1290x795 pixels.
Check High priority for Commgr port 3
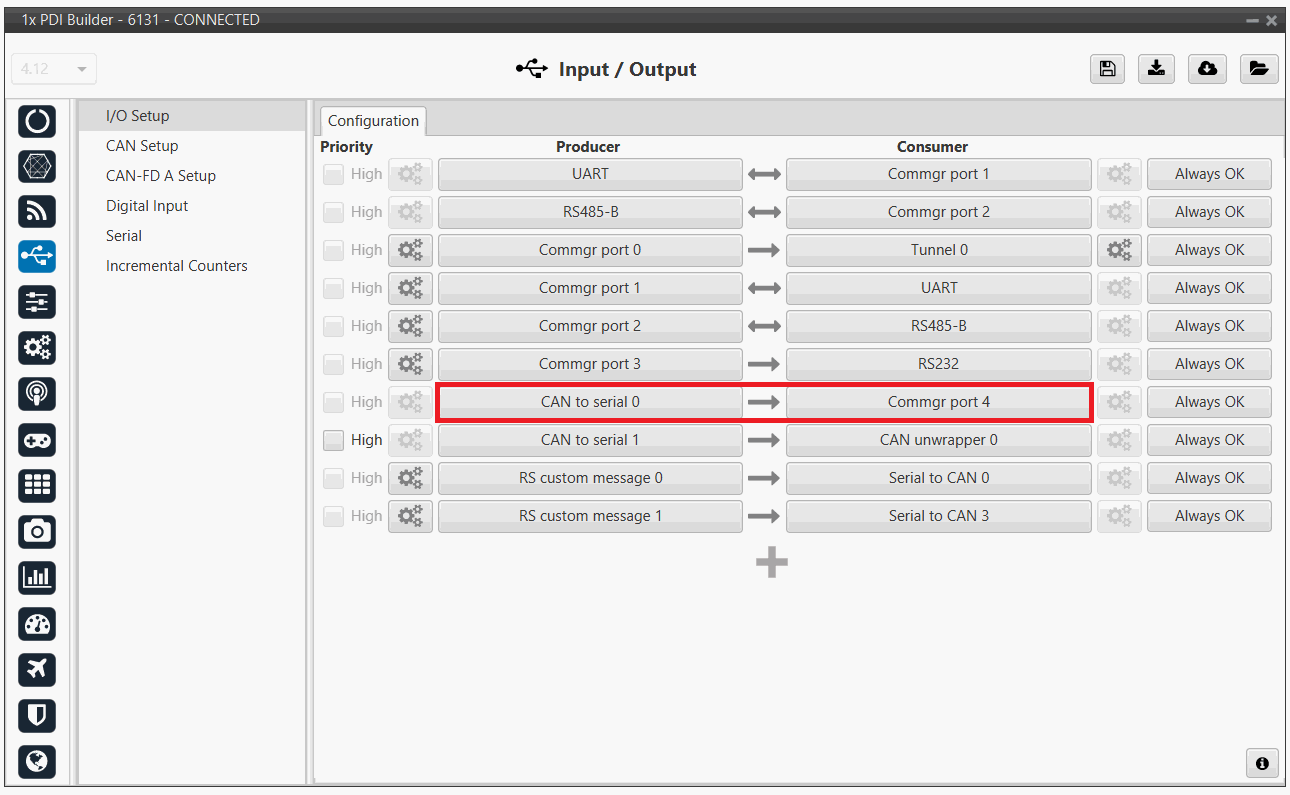click(334, 364)
